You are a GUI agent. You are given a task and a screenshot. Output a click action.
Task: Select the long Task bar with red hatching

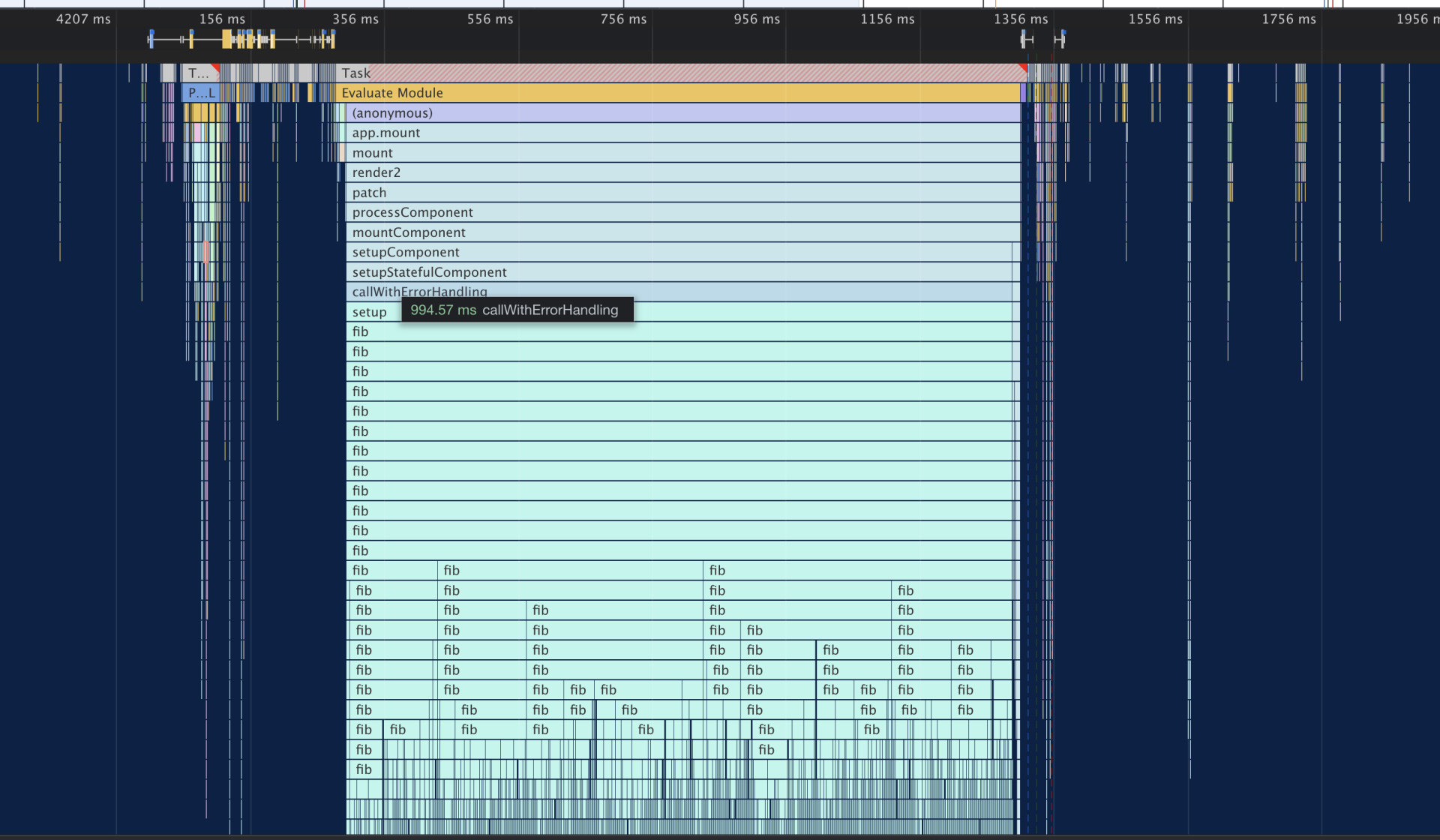[x=682, y=73]
